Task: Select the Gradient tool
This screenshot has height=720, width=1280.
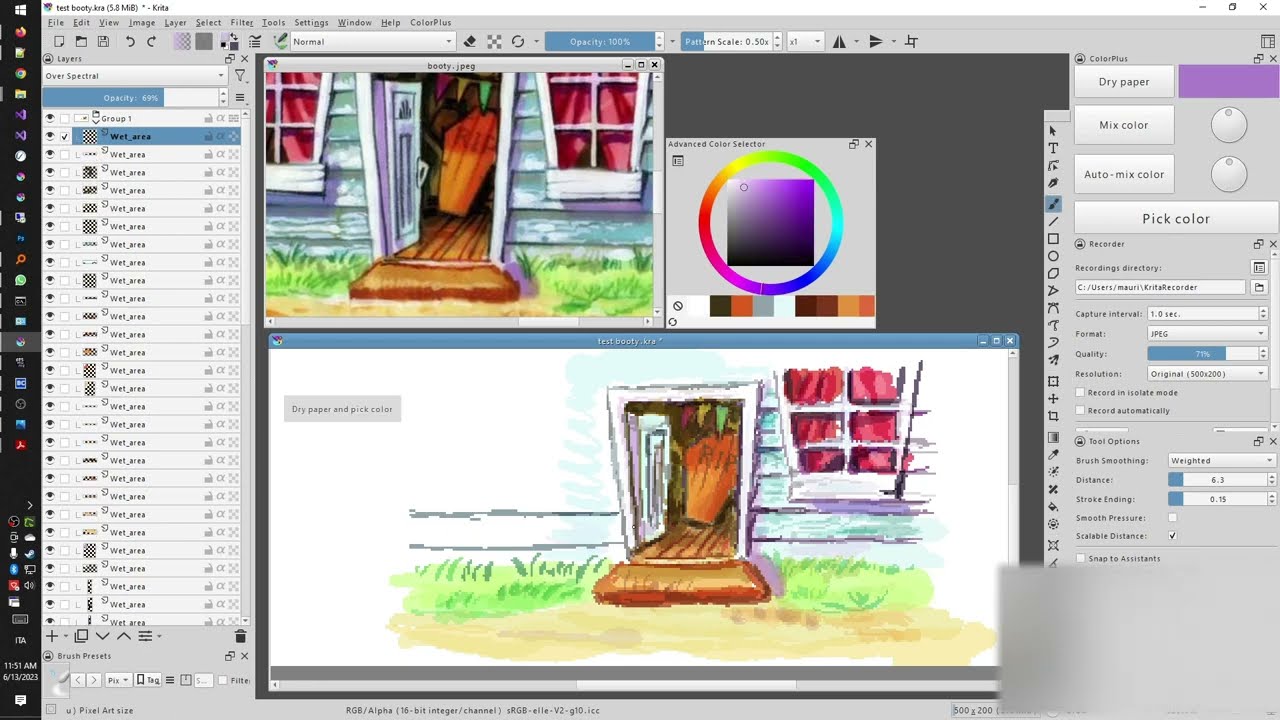Action: point(1053,437)
